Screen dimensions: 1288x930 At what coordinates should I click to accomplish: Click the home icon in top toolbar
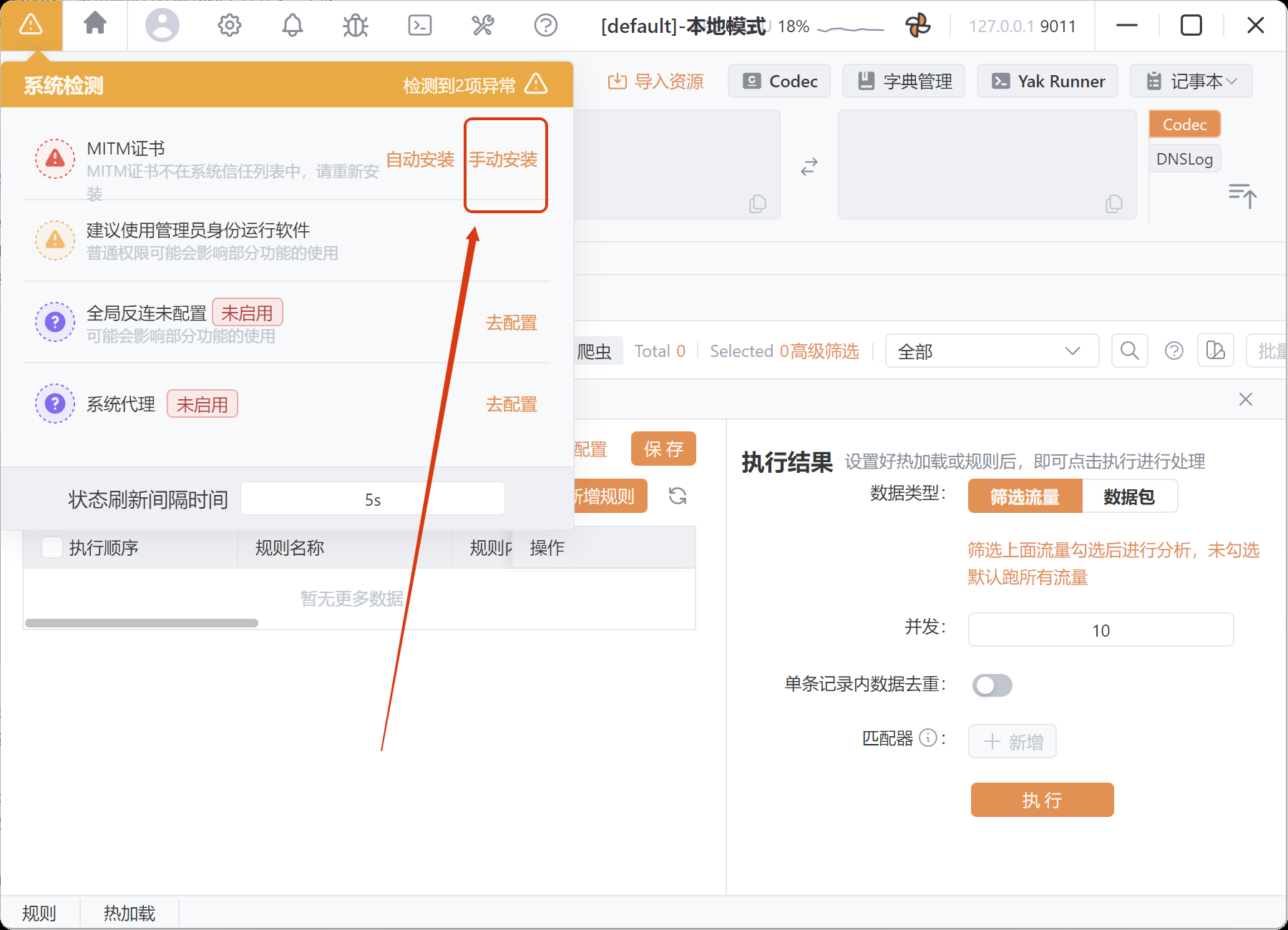[x=94, y=25]
